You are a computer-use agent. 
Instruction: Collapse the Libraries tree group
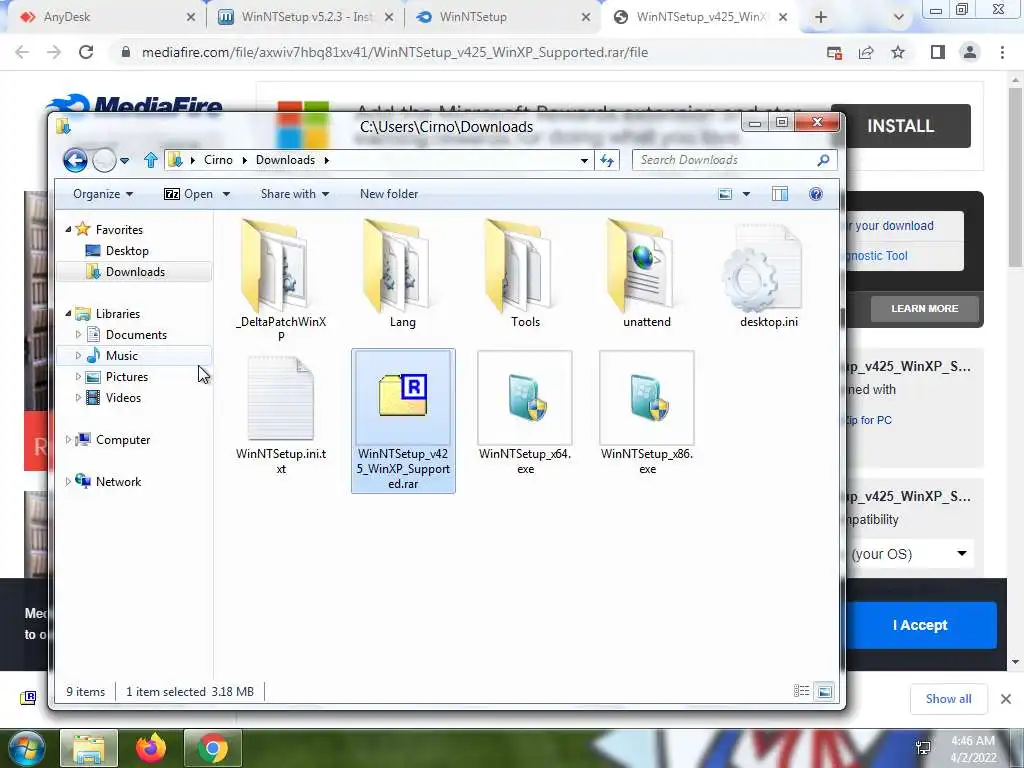tap(68, 313)
